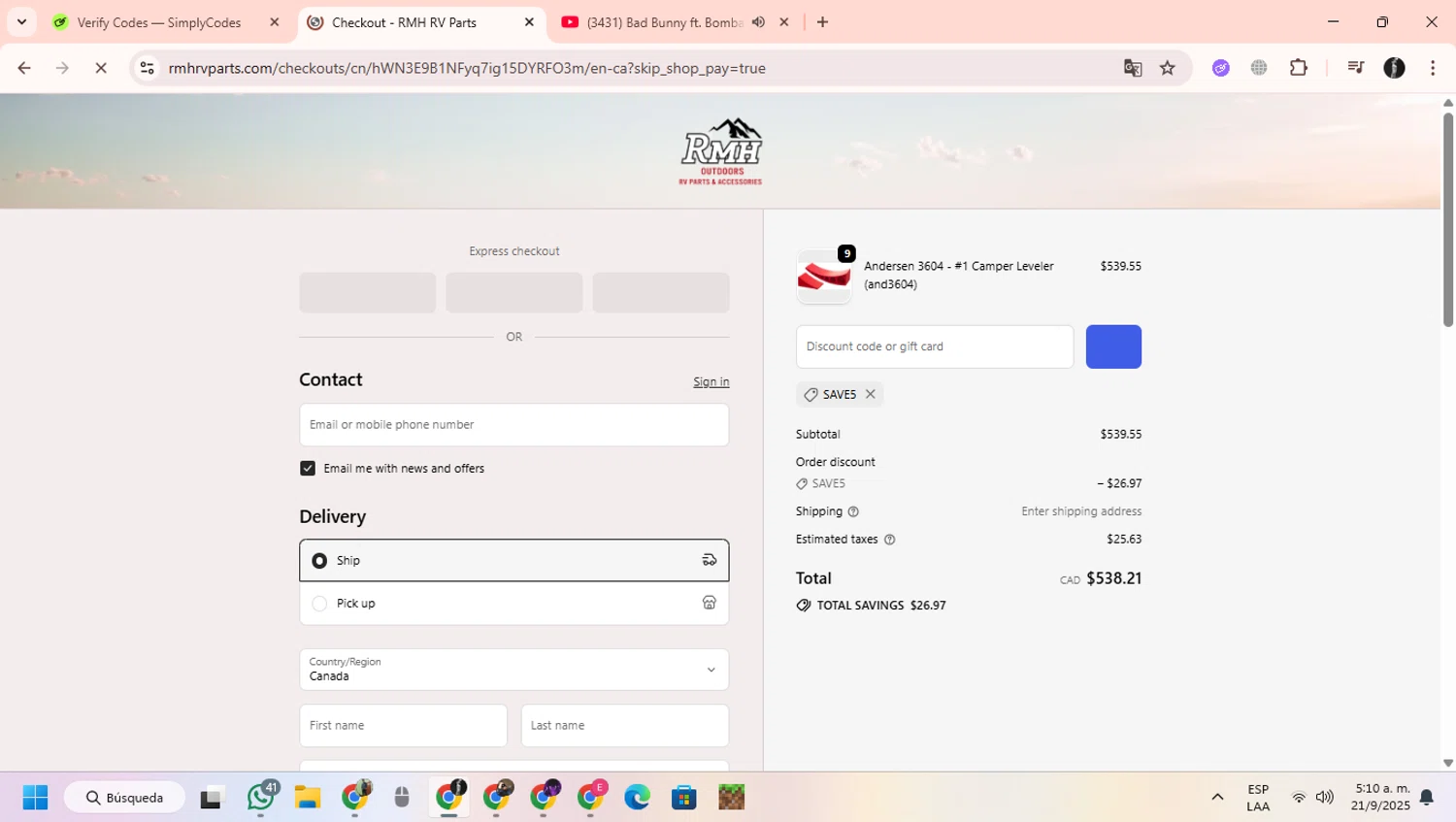Click the globe extension icon

pos(1259,68)
